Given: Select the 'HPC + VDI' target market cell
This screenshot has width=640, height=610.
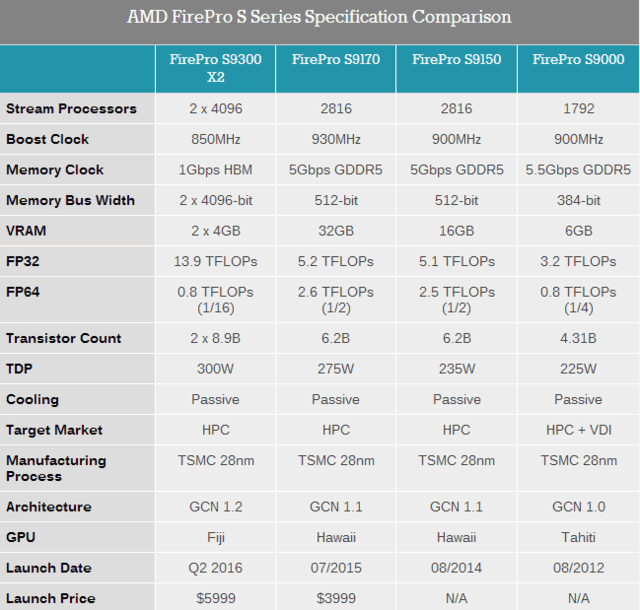Looking at the screenshot, I should pos(578,430).
